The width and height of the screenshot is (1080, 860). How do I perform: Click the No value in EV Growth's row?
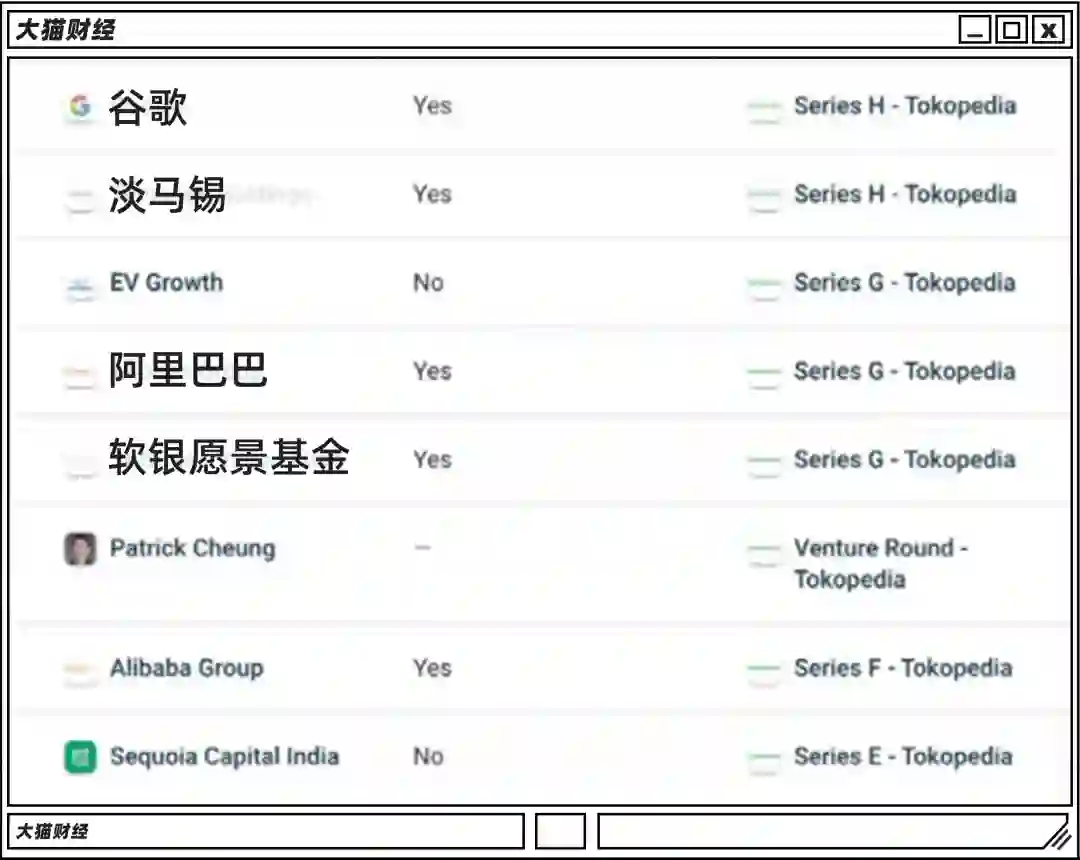point(428,282)
